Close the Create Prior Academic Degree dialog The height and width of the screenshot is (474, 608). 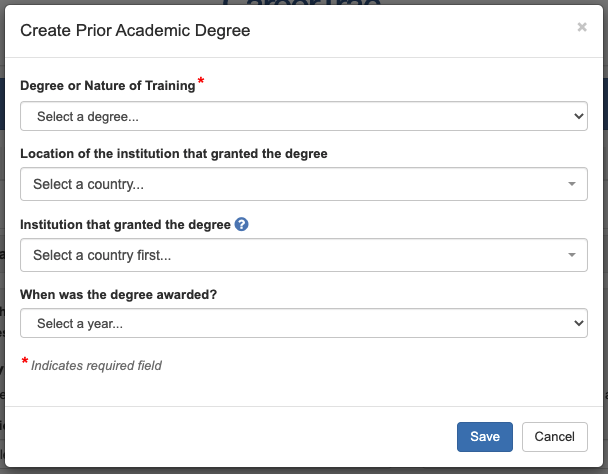(582, 28)
